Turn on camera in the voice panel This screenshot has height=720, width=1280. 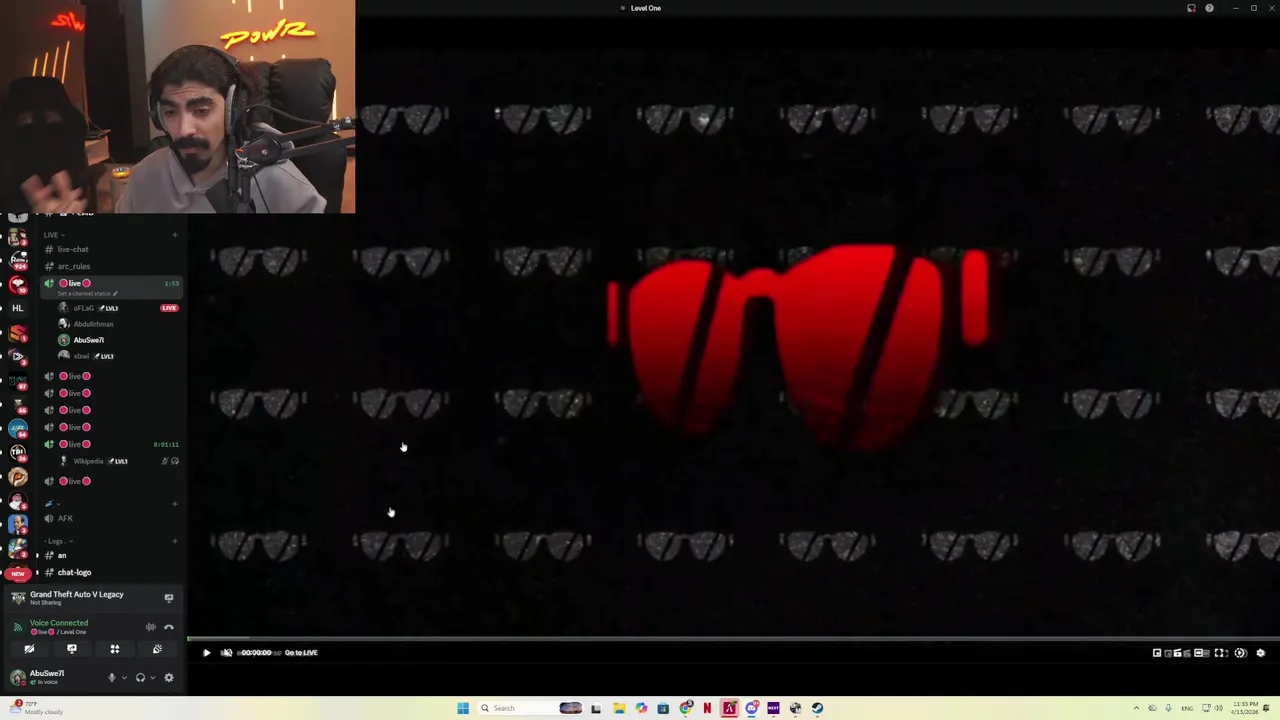[29, 649]
